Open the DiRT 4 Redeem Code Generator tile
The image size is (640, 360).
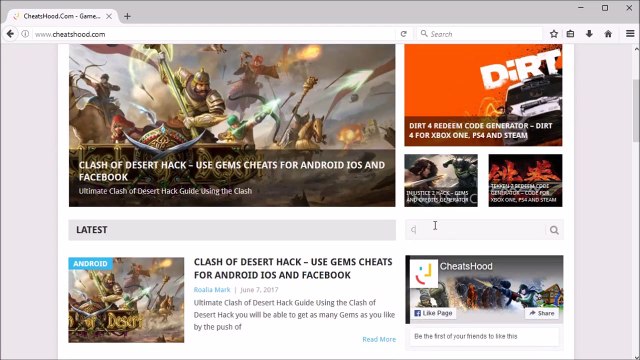point(483,95)
